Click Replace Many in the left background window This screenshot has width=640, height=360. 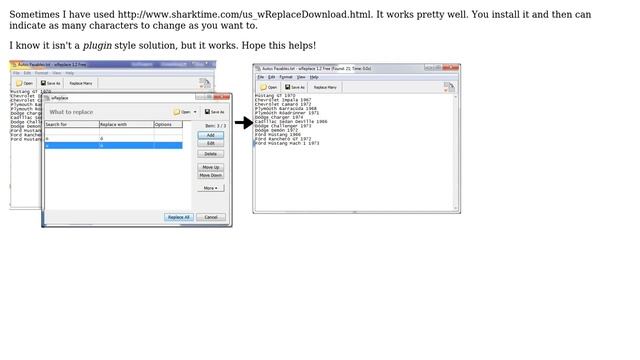[80, 83]
